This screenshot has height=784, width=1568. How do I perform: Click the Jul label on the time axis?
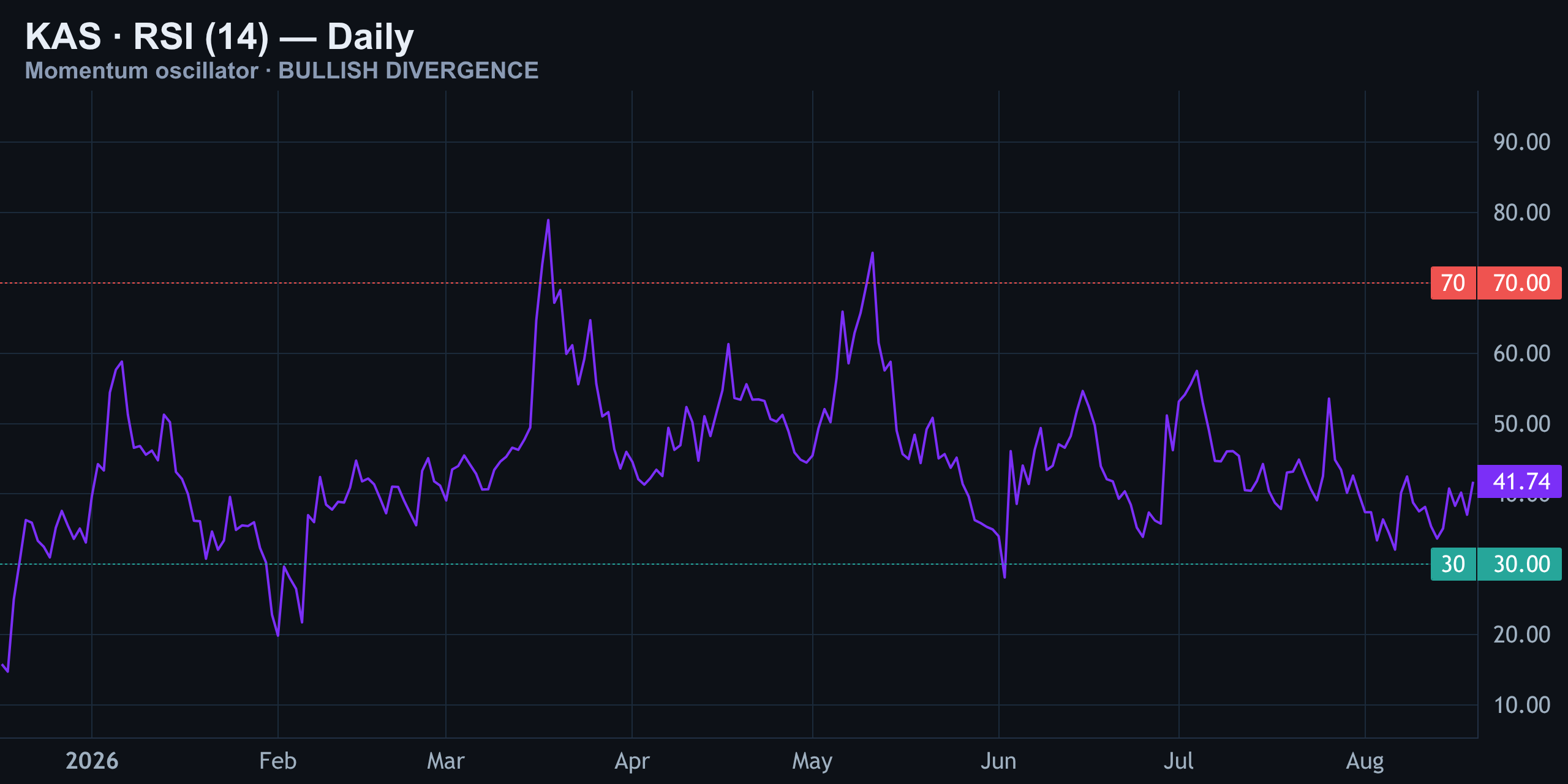pyautogui.click(x=1178, y=761)
